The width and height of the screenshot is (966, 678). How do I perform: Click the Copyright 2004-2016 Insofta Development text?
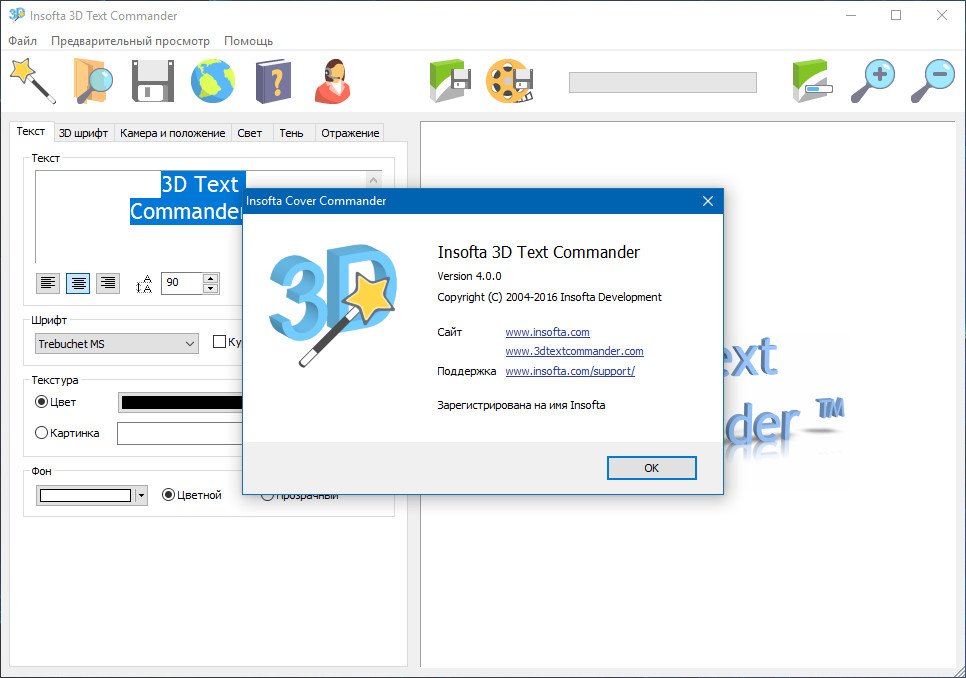pos(550,297)
